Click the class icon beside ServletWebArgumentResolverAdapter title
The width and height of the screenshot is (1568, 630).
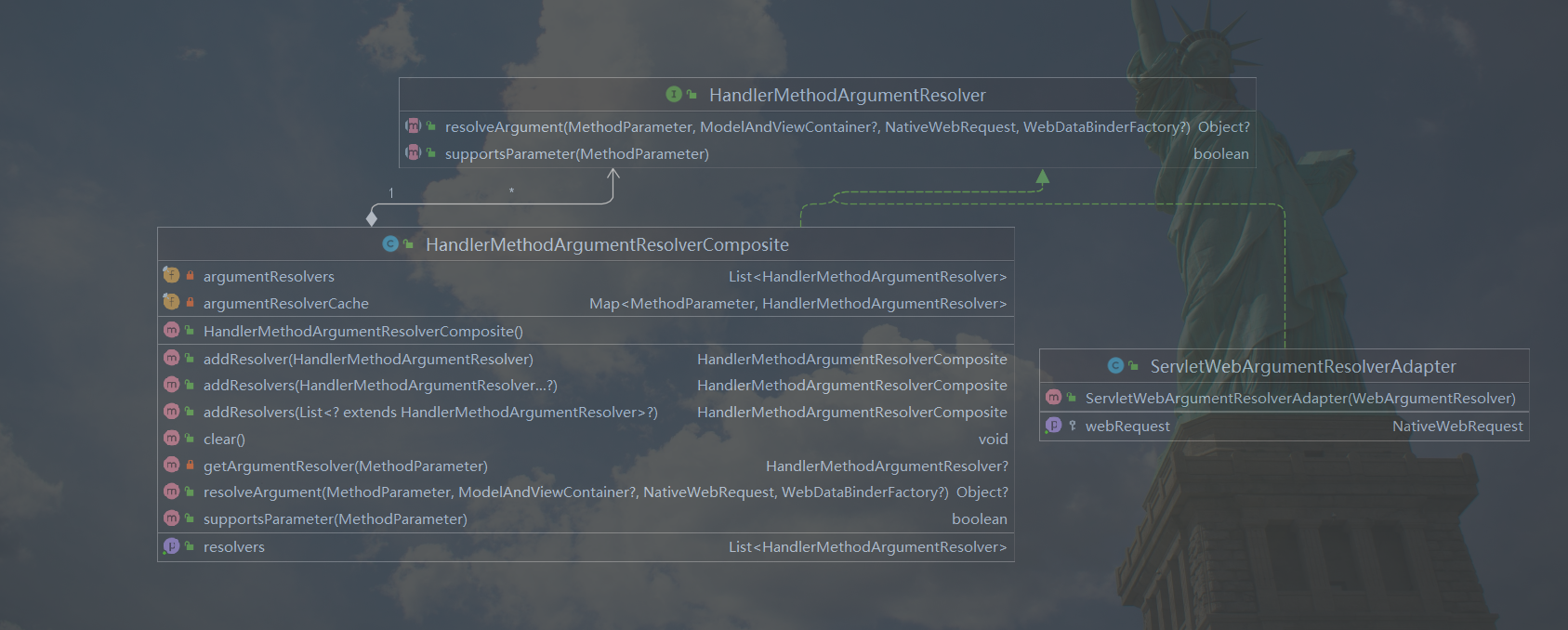pos(1115,366)
